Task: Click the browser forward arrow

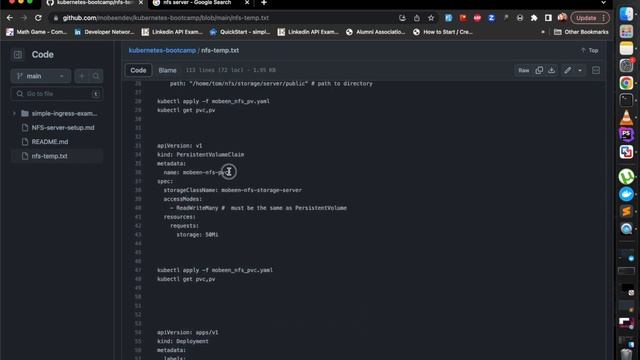Action: click(x=24, y=18)
